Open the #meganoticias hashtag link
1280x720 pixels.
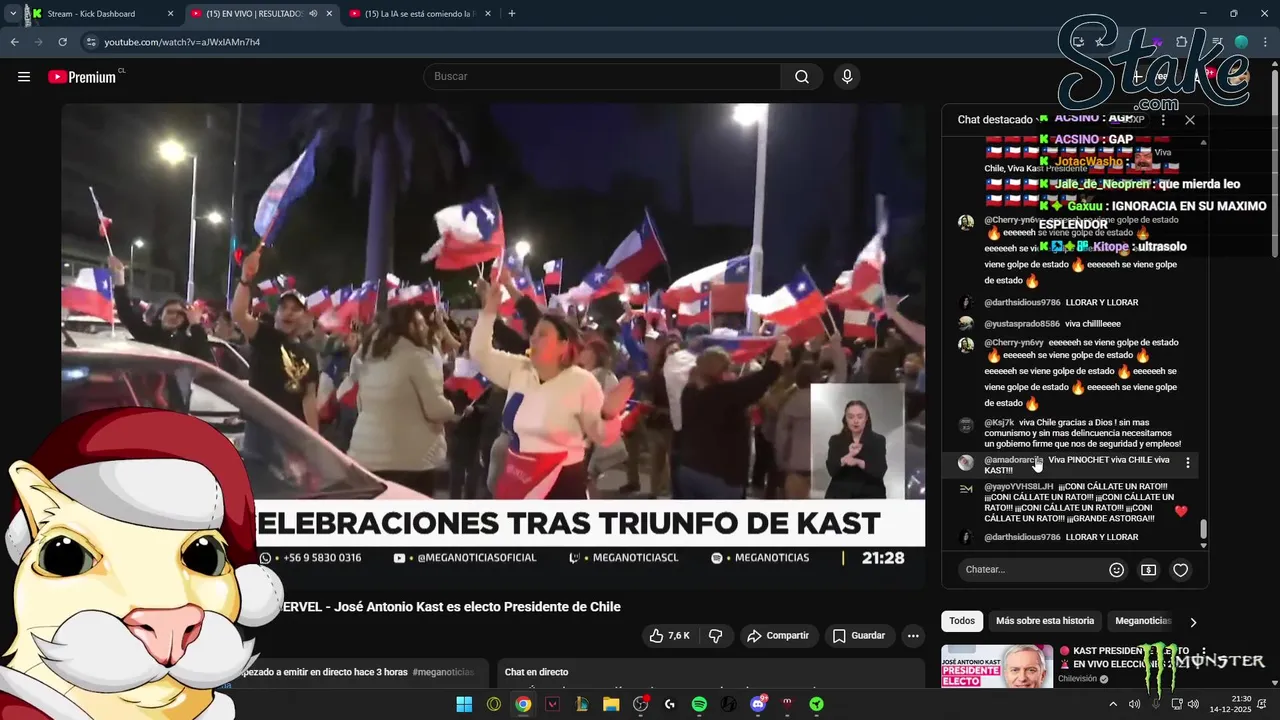tap(443, 672)
